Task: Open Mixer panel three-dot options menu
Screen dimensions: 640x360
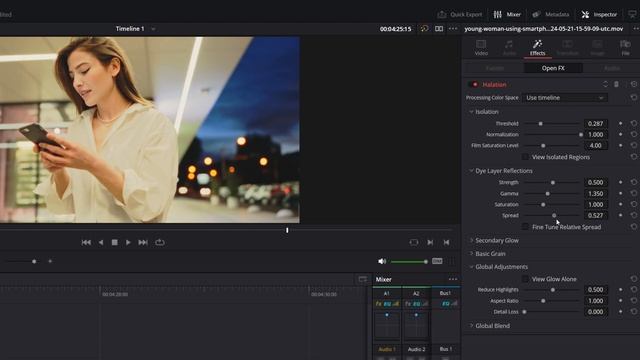Action: [453, 279]
